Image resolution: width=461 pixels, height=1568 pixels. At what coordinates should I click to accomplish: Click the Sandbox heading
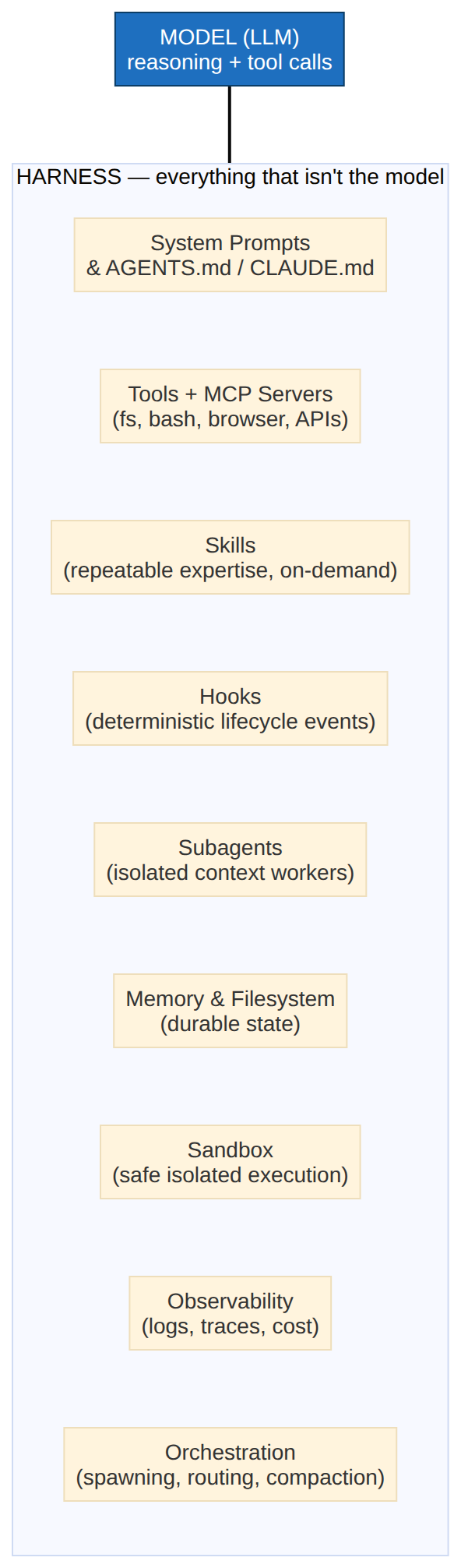coord(230,1150)
